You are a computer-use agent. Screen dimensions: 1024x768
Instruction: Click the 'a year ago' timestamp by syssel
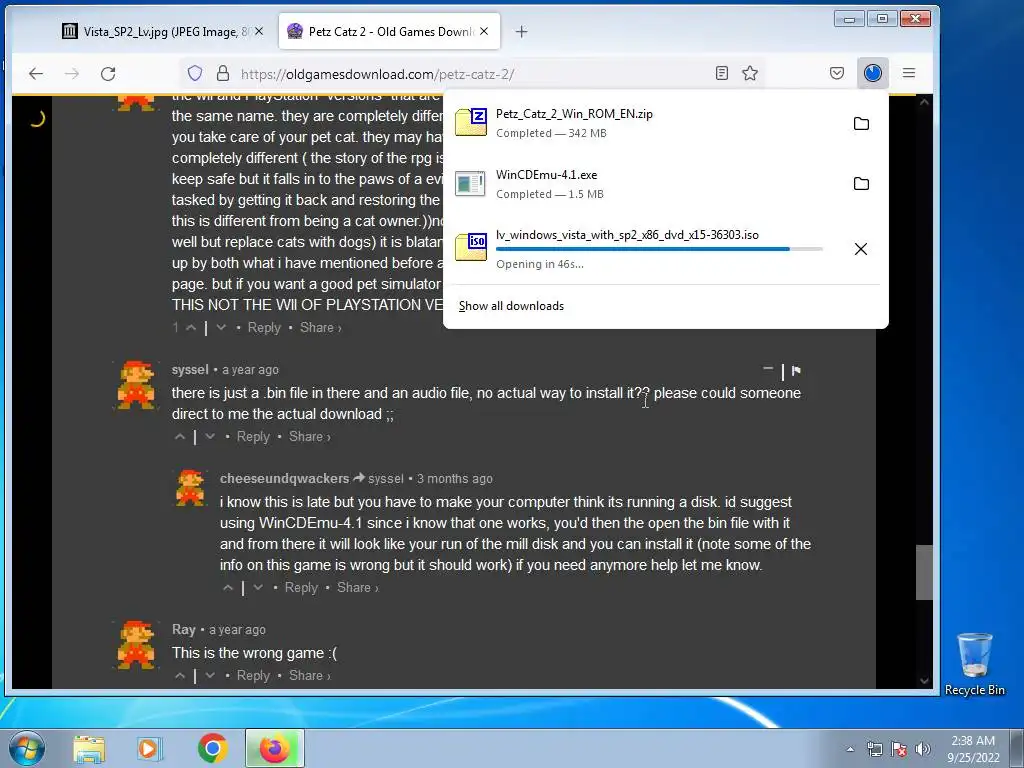[x=250, y=370]
